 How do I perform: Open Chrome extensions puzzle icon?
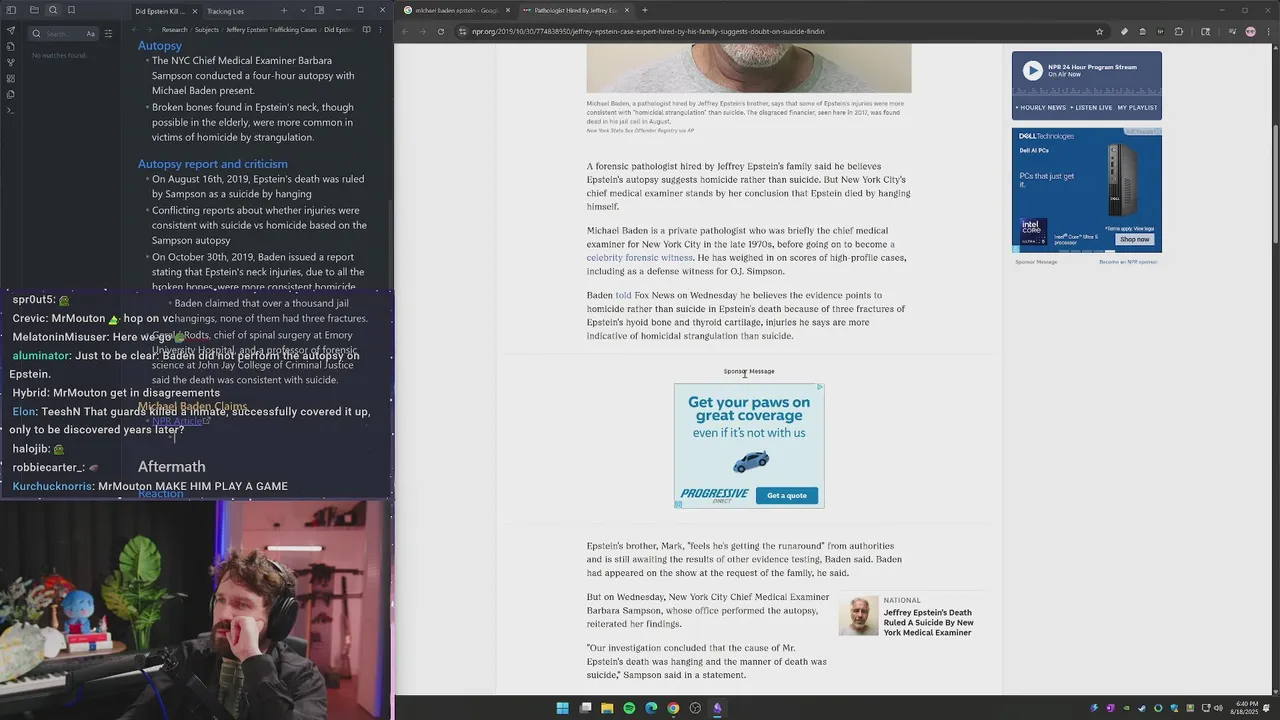click(1179, 31)
